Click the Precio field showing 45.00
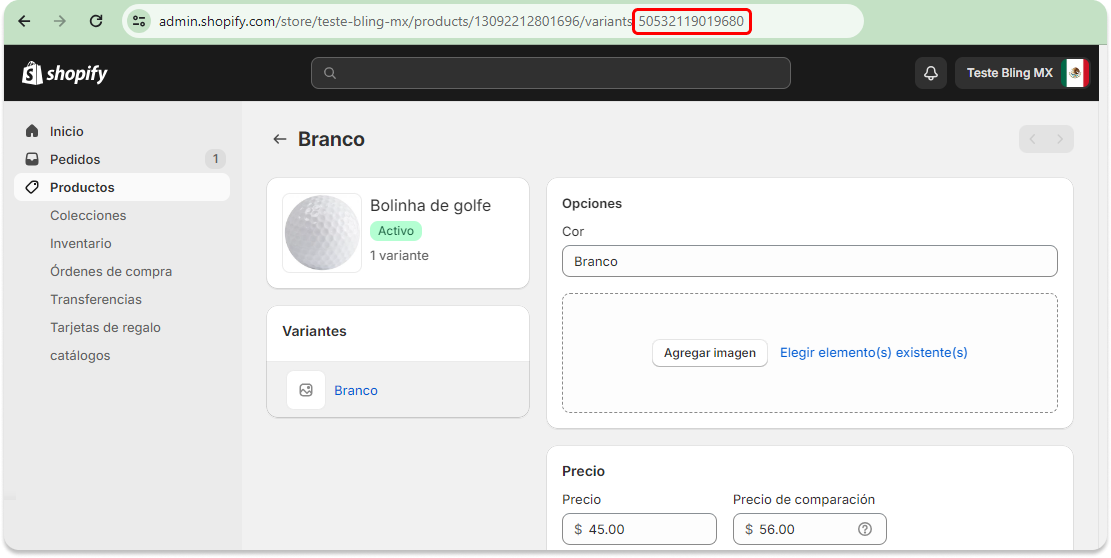This screenshot has height=558, width=1111. click(639, 529)
